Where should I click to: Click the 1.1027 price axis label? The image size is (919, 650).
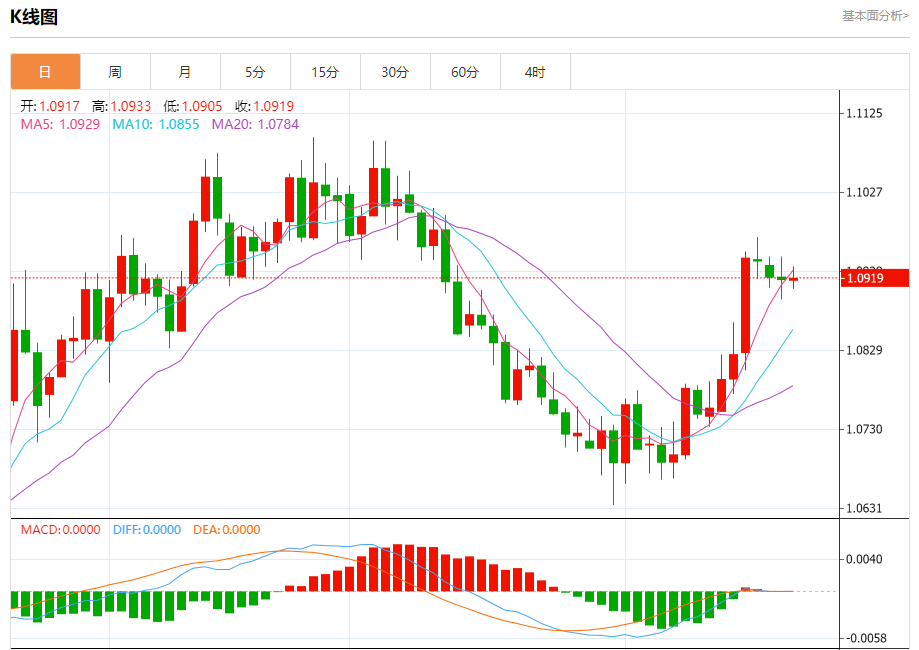pyautogui.click(x=864, y=192)
